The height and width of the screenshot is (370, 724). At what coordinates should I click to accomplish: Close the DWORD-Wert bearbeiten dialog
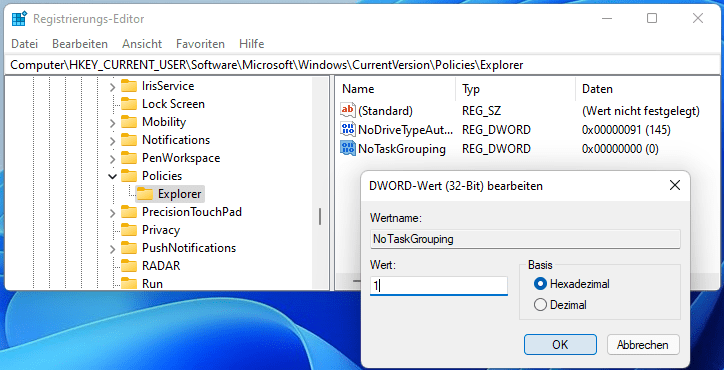675,186
